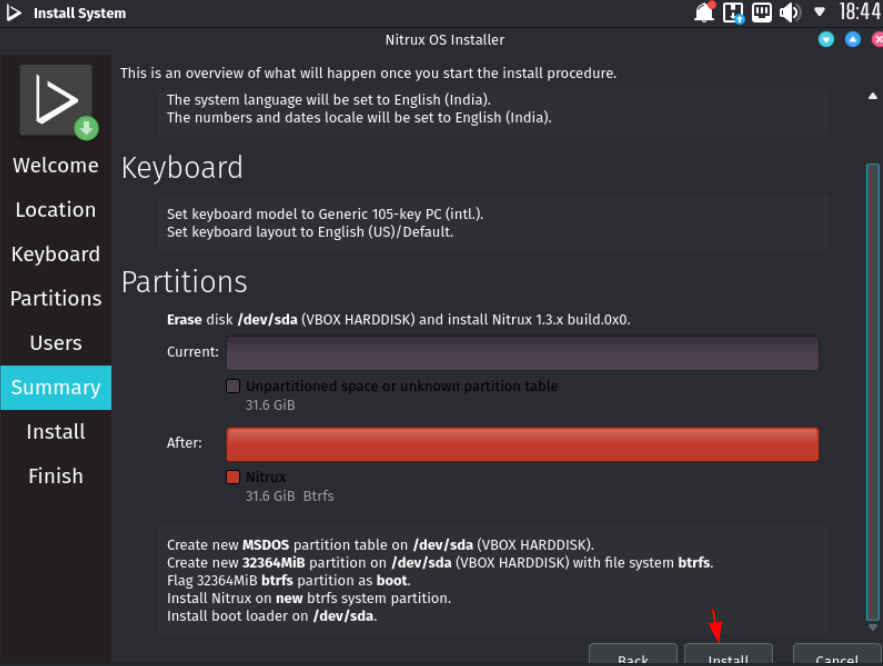
Task: Click the Nitrux play logo in top bar
Action: [14, 13]
